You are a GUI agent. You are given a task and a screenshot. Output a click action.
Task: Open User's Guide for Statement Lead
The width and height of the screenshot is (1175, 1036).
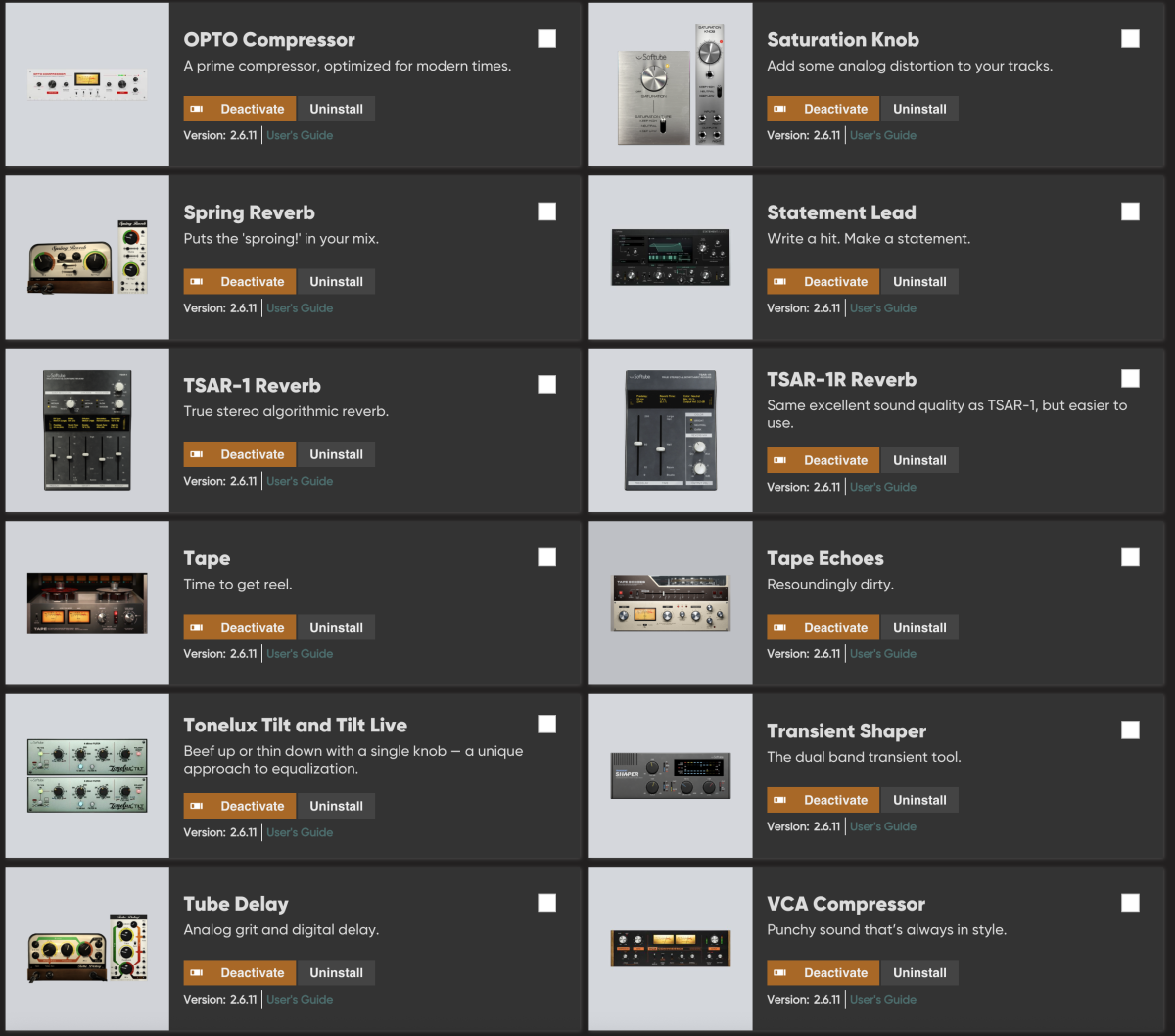pyautogui.click(x=883, y=308)
